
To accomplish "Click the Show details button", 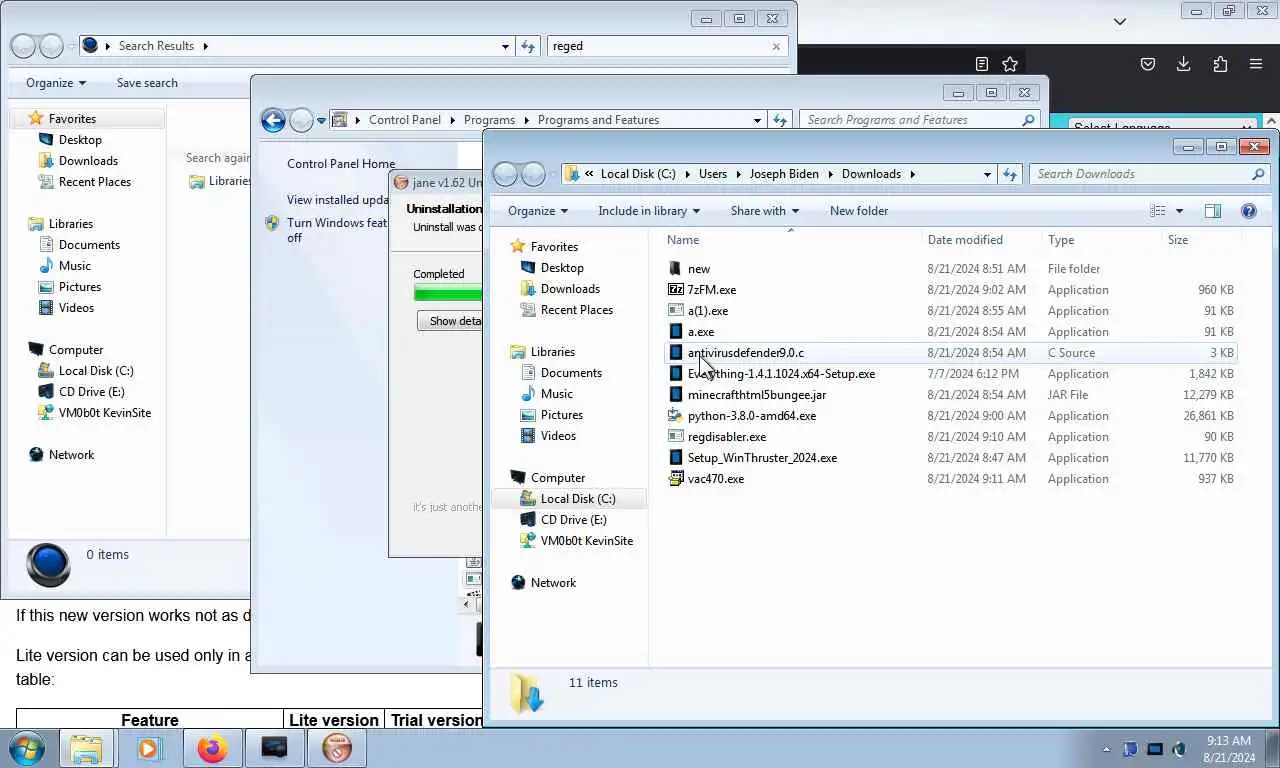I will (x=450, y=321).
